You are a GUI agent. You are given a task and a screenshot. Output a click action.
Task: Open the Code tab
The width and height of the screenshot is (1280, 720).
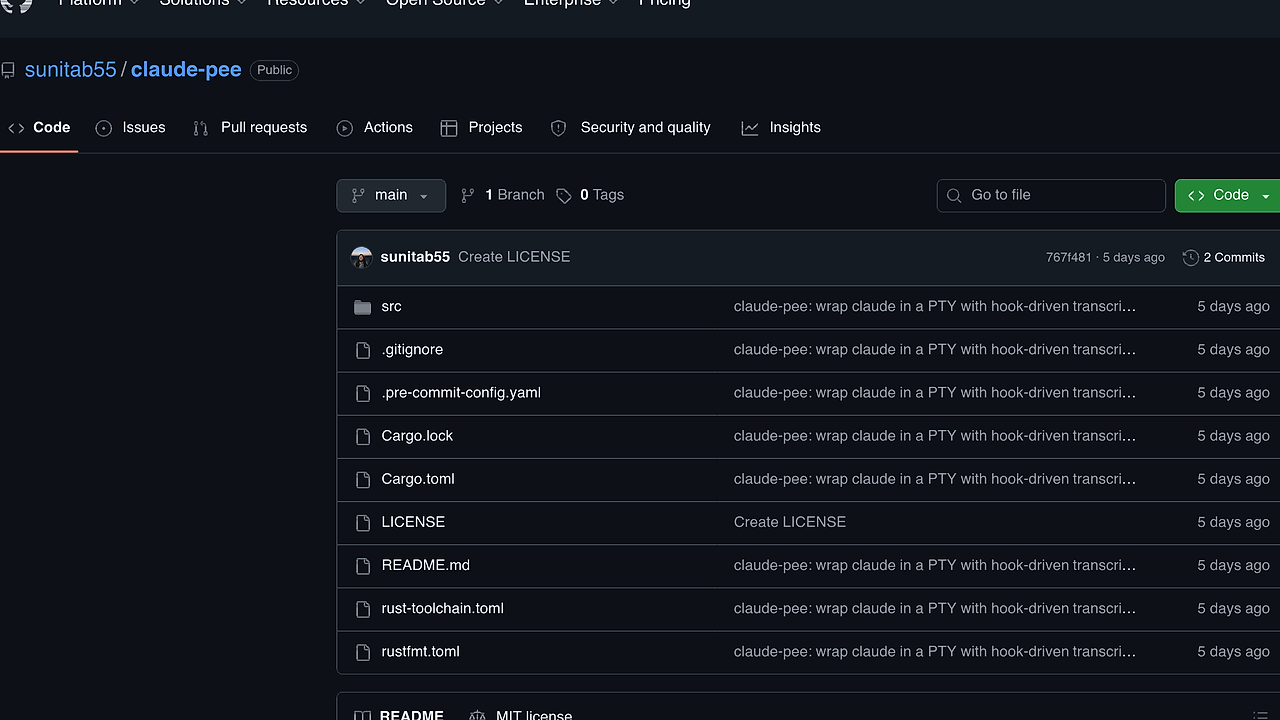point(39,128)
